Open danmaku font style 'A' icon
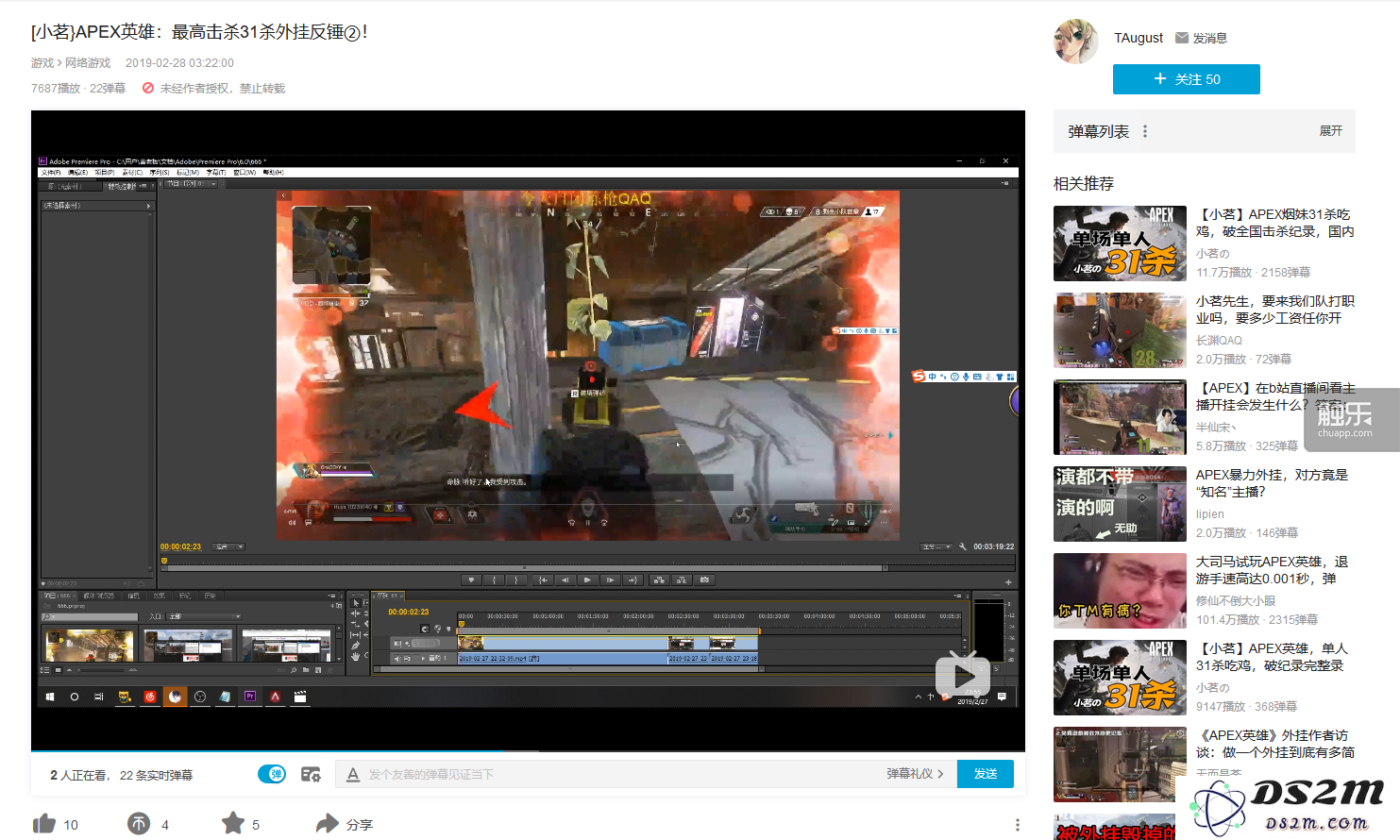The height and width of the screenshot is (840, 1400). [x=353, y=774]
